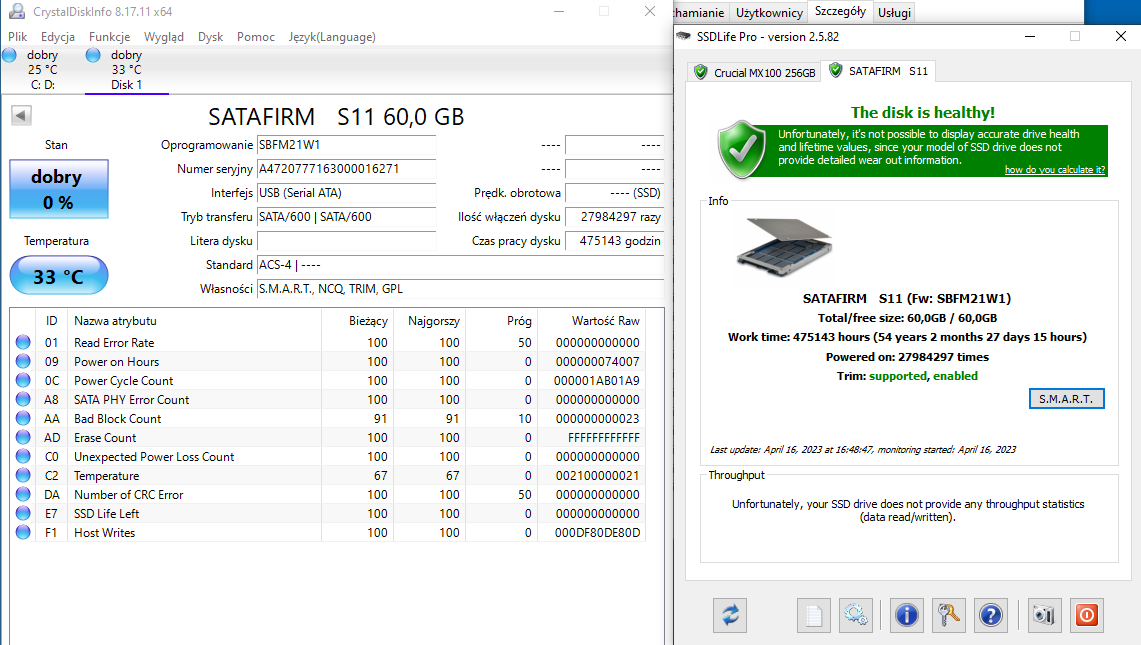Click status orb for Number of CRC Error
Screen dimensions: 1141x645
[23, 494]
